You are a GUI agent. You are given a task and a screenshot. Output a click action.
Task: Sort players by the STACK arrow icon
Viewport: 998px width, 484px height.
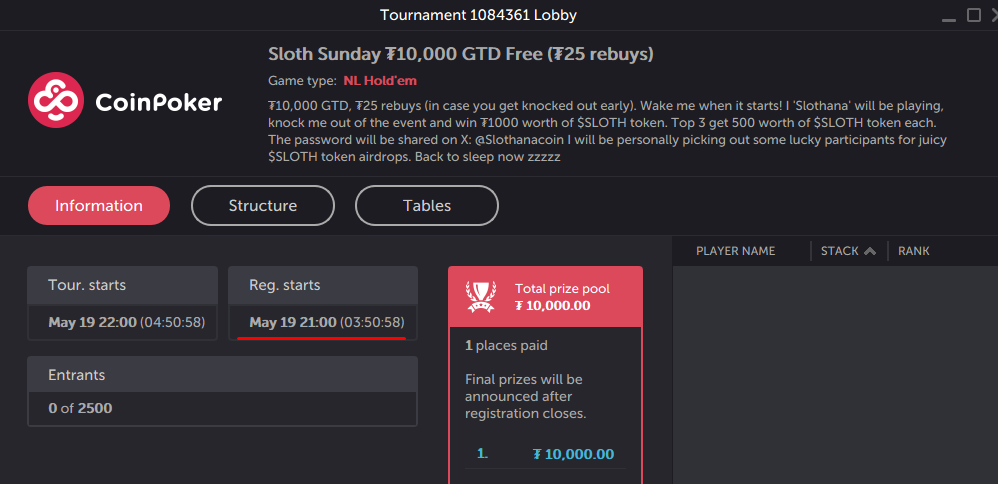tap(869, 252)
